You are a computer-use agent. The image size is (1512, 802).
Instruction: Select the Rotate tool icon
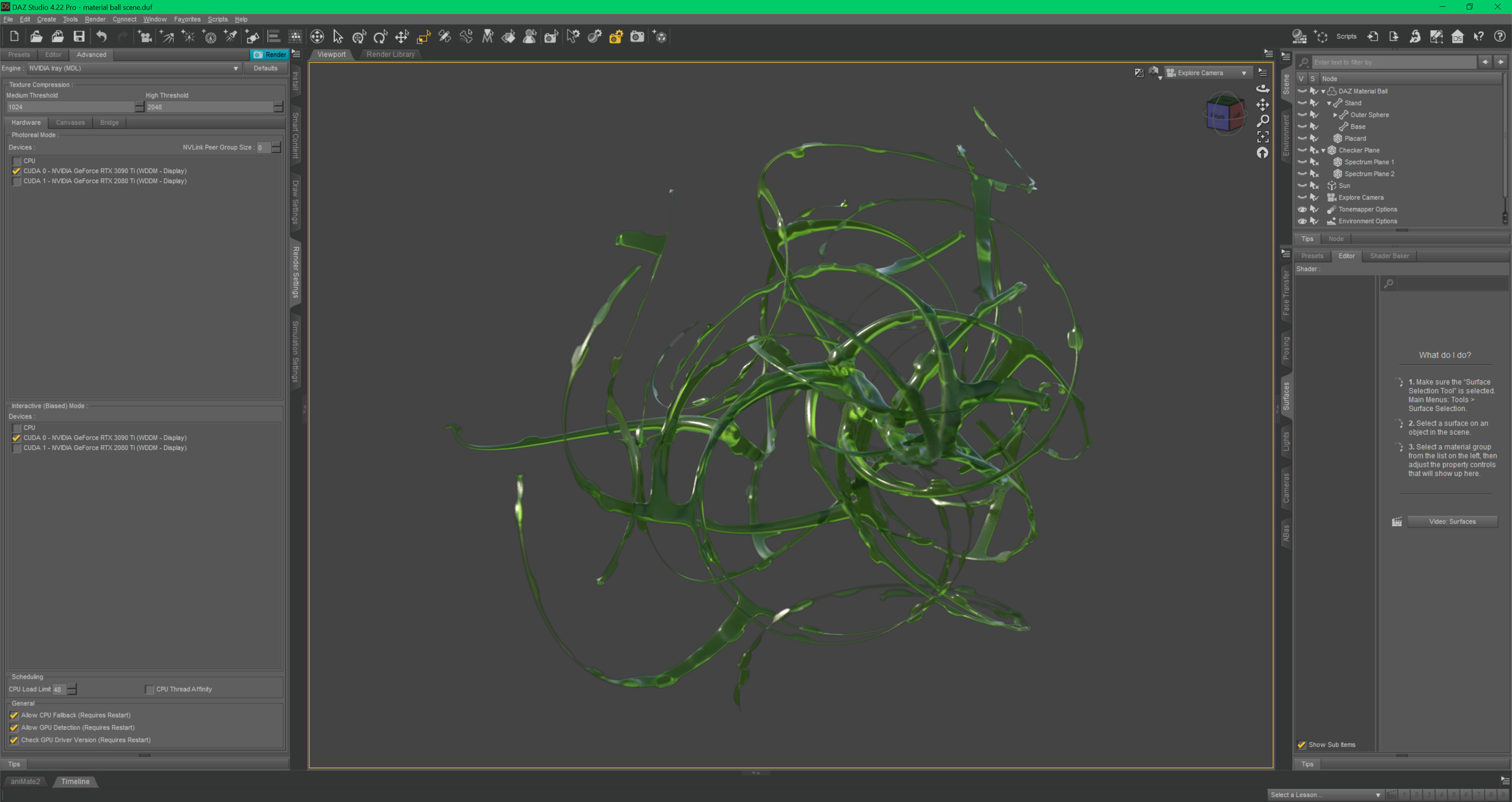[380, 36]
